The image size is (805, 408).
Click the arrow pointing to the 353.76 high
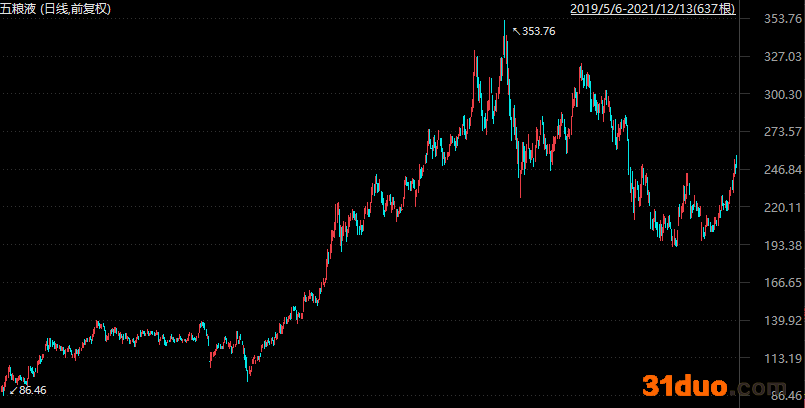[516, 31]
